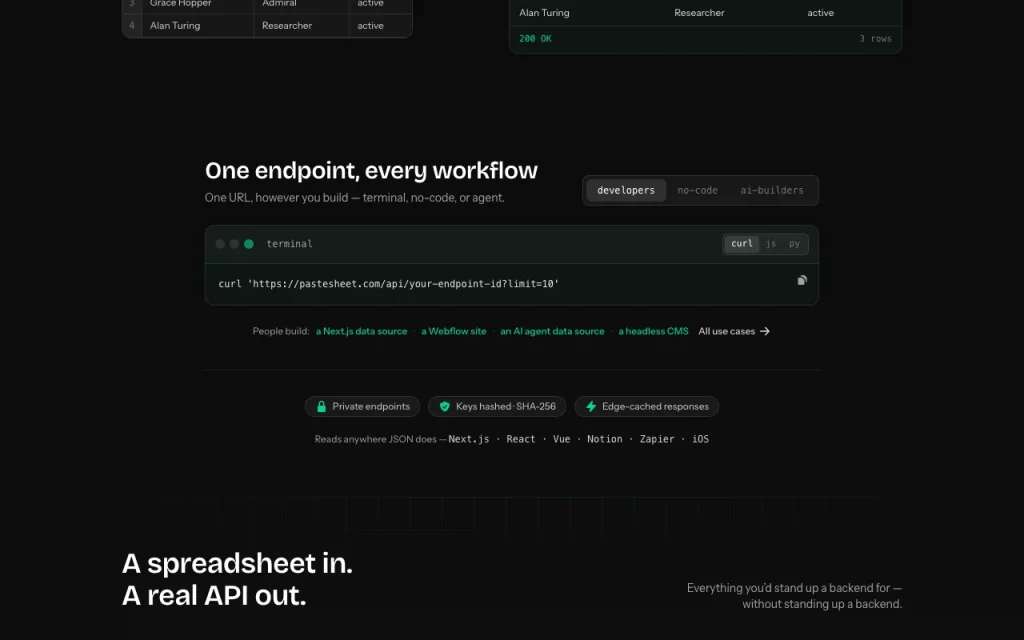Copy the curl command with the copy icon
The image size is (1024, 640).
click(802, 280)
